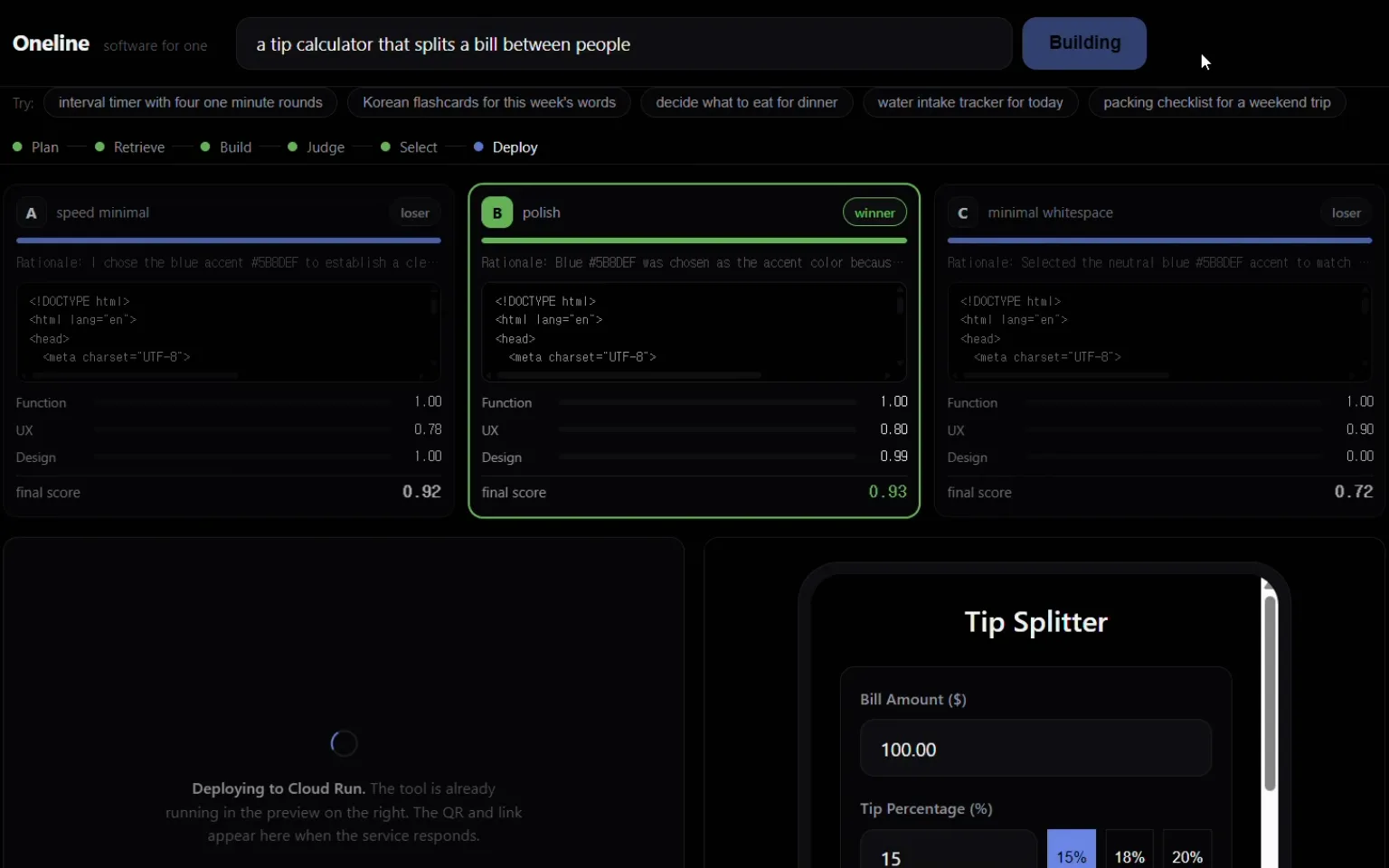Click the Retrieve pipeline step
This screenshot has width=1389, height=868.
[x=130, y=147]
